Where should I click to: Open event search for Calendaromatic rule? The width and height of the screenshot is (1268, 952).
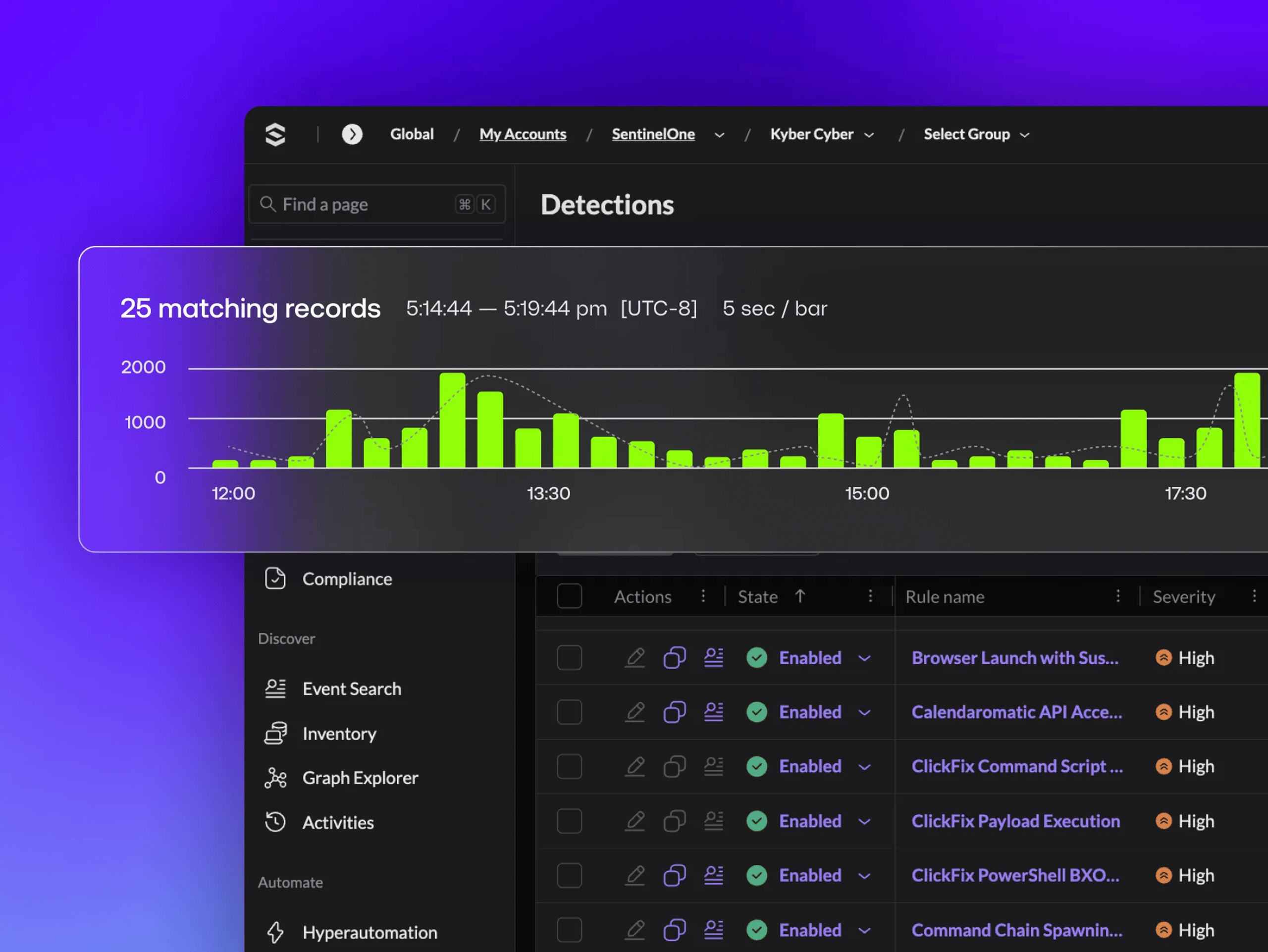pyautogui.click(x=714, y=712)
